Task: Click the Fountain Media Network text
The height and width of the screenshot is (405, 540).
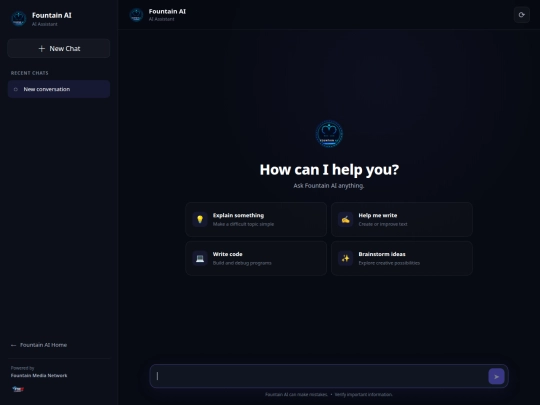Action: 39,376
